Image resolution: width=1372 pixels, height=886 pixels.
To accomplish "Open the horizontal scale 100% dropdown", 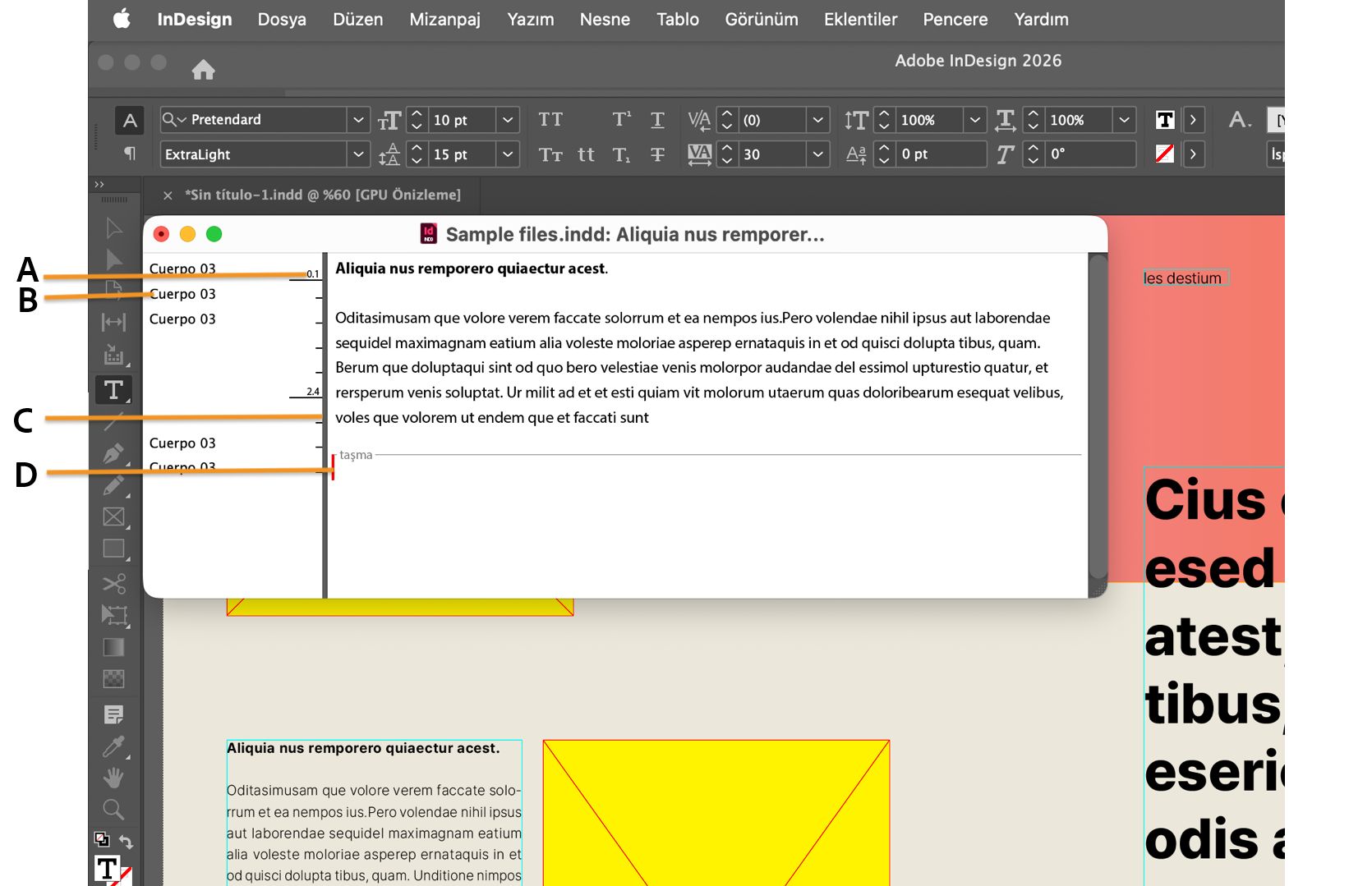I will tap(1124, 120).
